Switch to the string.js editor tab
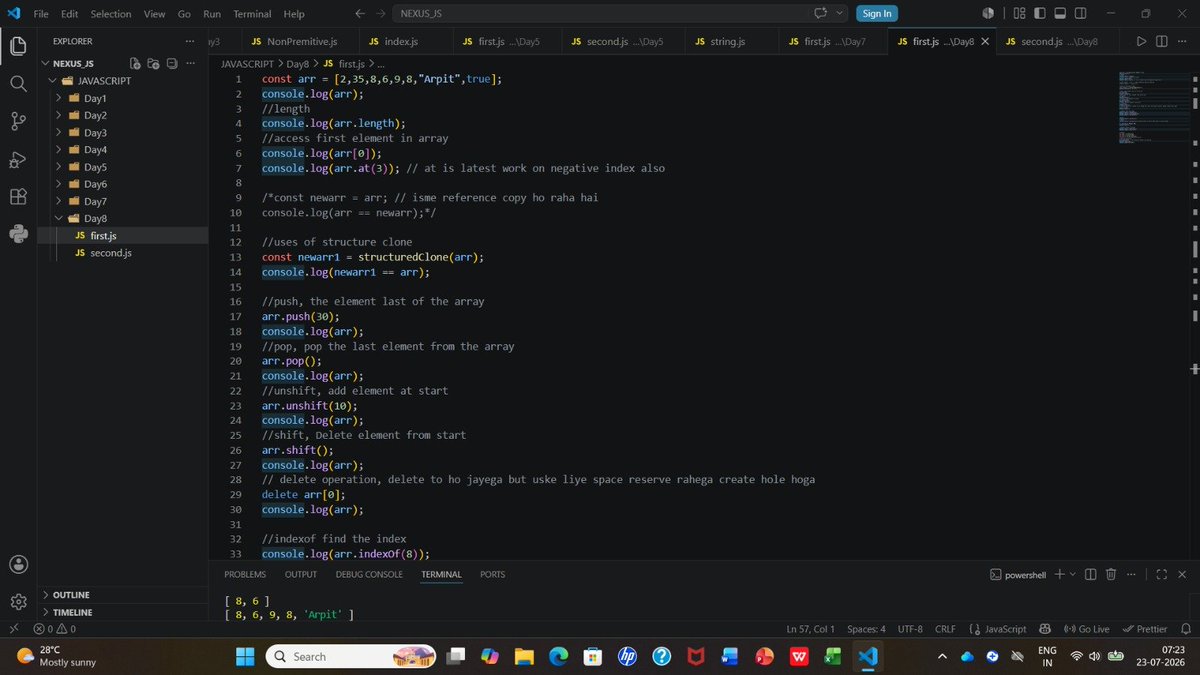The height and width of the screenshot is (675, 1200). [727, 41]
